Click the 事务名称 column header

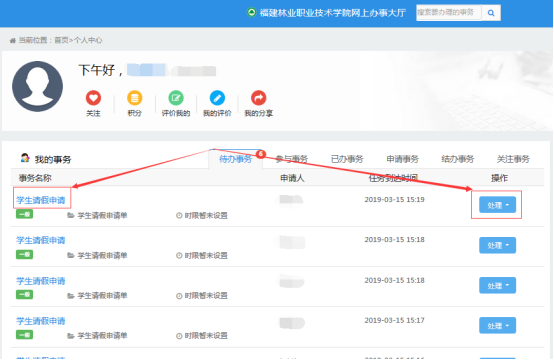point(35,178)
